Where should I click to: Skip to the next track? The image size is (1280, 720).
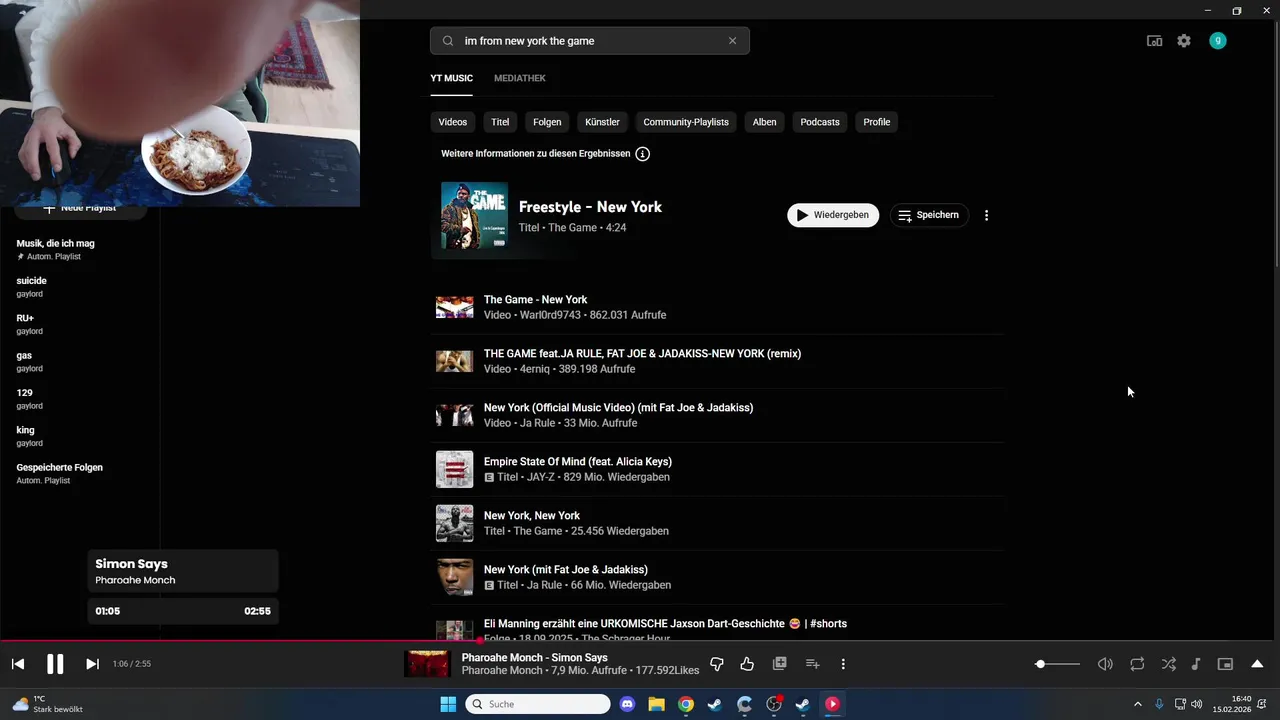click(x=92, y=664)
